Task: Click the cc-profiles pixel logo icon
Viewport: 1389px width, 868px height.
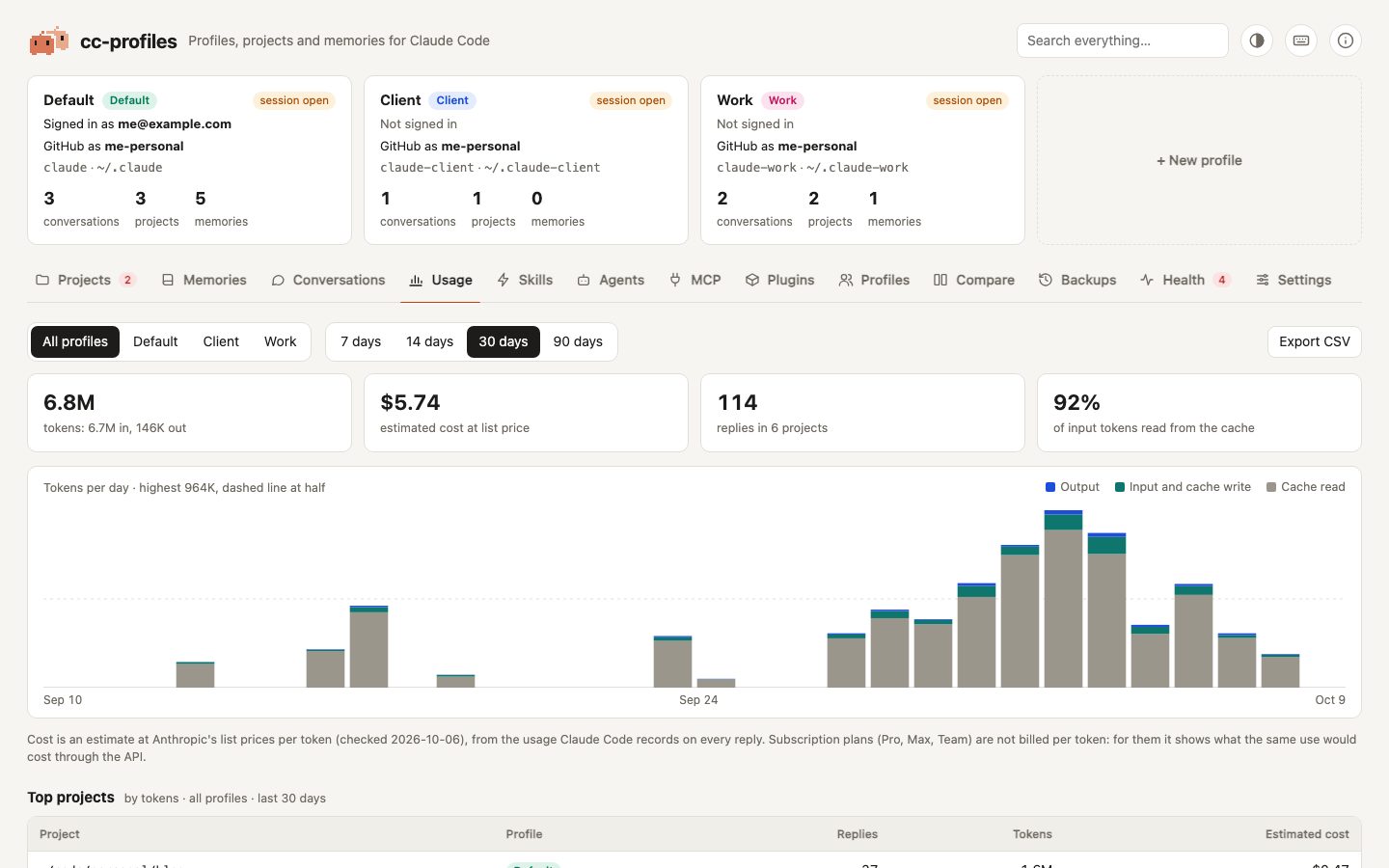Action: pos(48,41)
